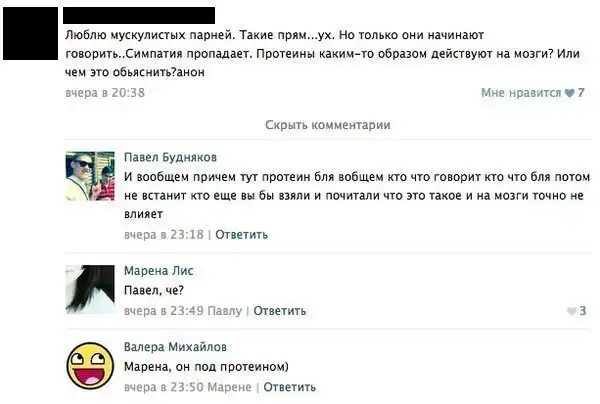
Task: Open Марена Лис's avatar thumbnail
Action: (90, 290)
